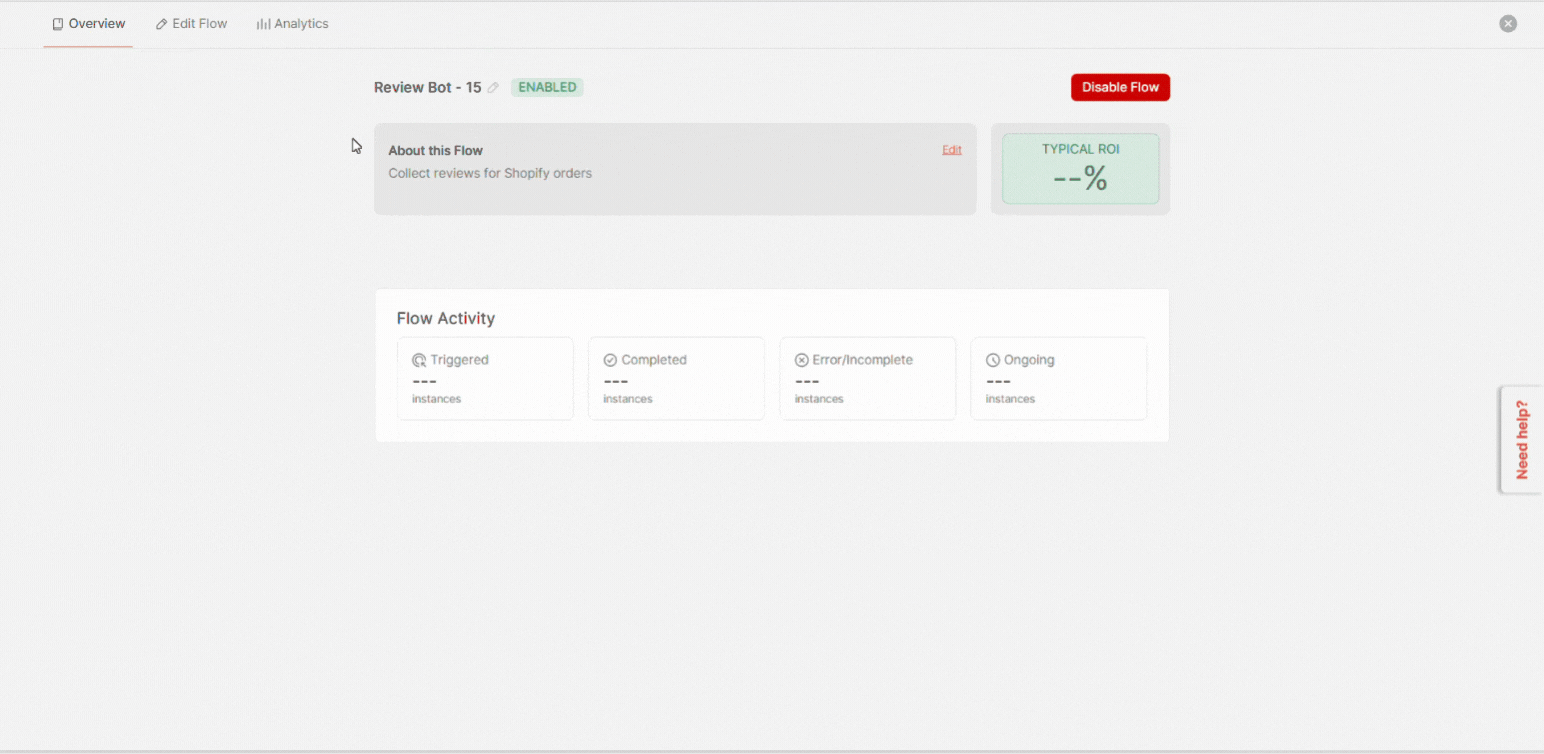This screenshot has height=754, width=1544.
Task: Click the Error/Incomplete label
Action: [x=863, y=360]
